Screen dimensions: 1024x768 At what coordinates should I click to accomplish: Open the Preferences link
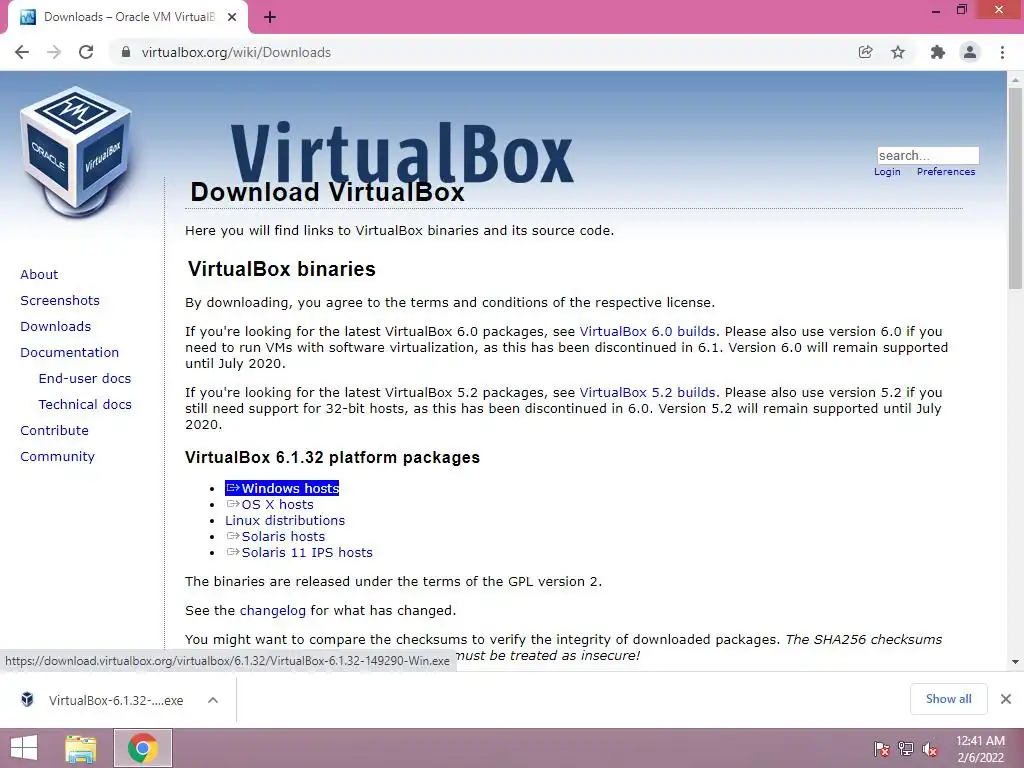pyautogui.click(x=946, y=172)
